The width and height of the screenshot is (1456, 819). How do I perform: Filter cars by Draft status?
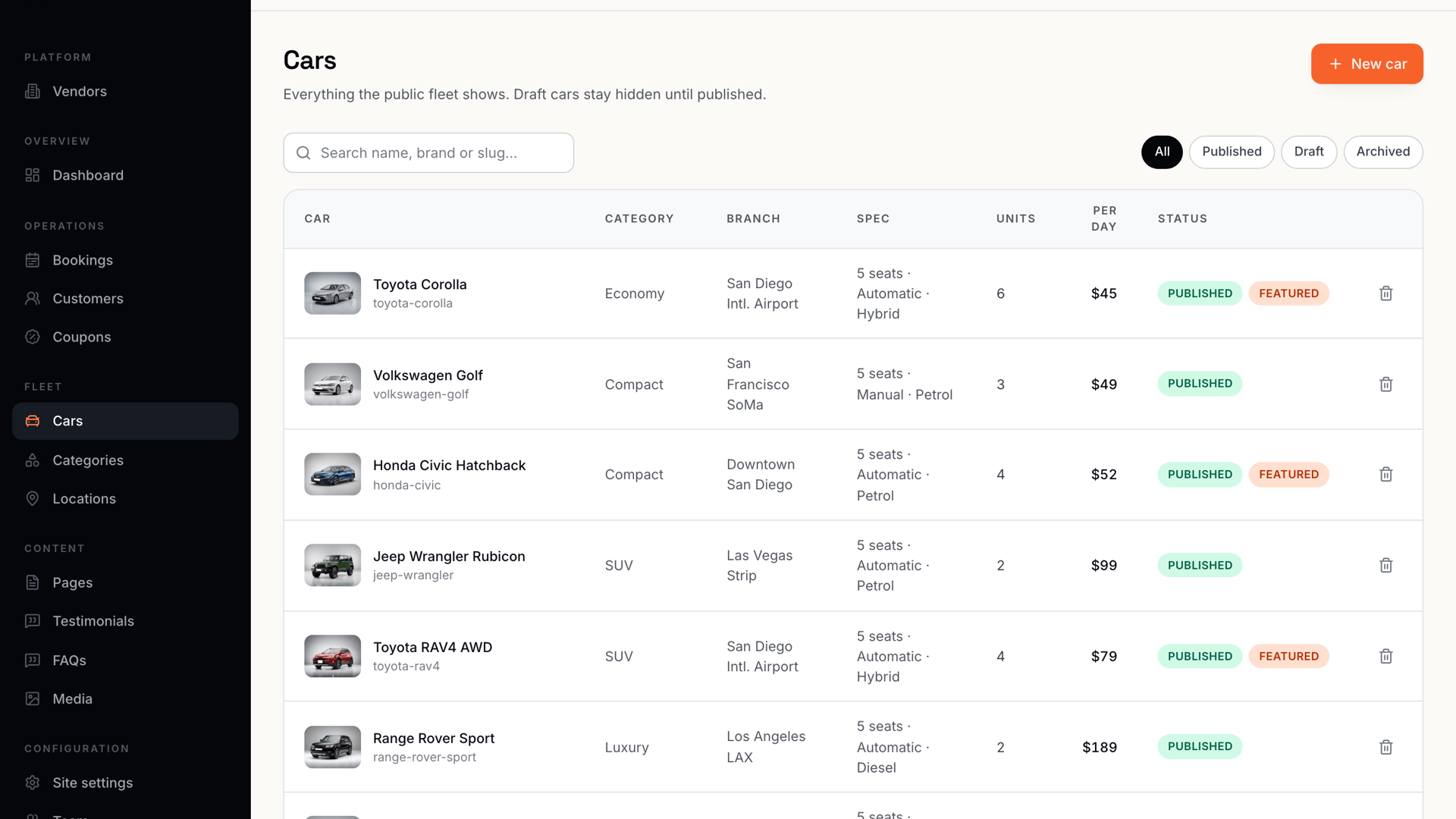(1309, 152)
